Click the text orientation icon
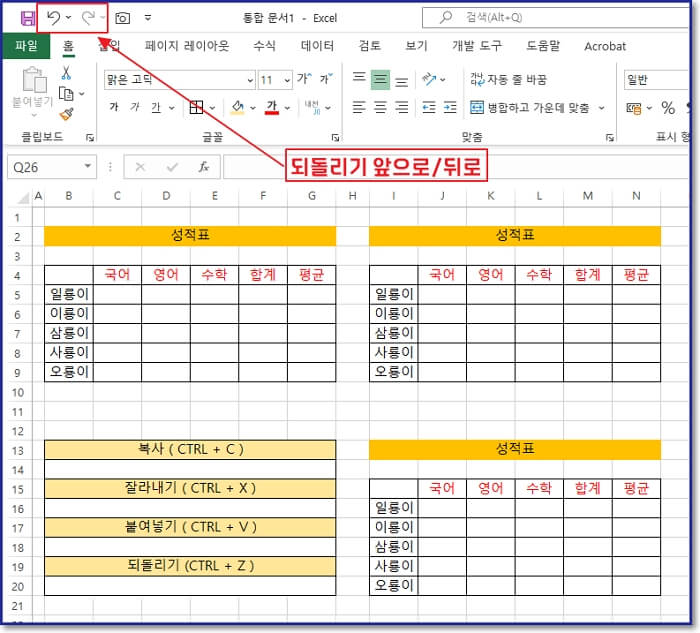Image resolution: width=700 pixels, height=633 pixels. coord(429,79)
